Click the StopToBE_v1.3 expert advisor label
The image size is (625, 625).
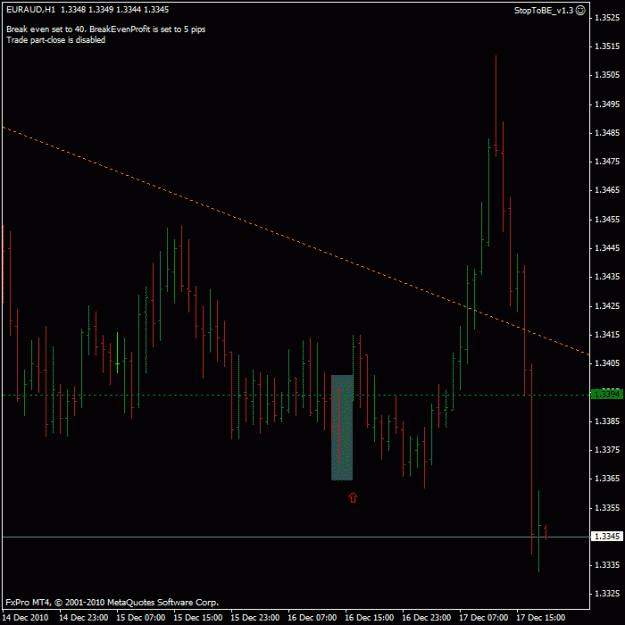[544, 11]
